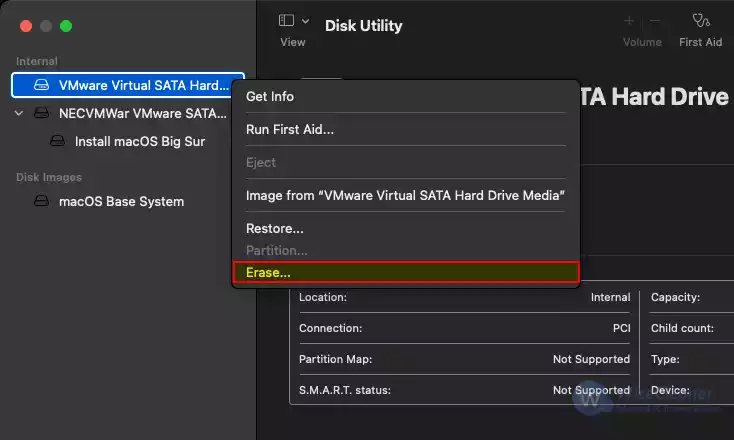Click the Capacity: label

[675, 297]
